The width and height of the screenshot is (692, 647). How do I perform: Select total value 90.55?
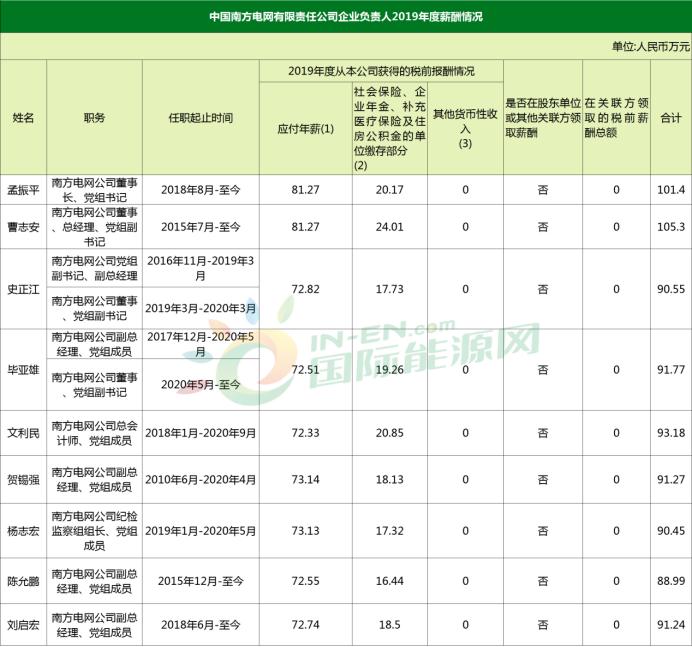[x=671, y=290]
